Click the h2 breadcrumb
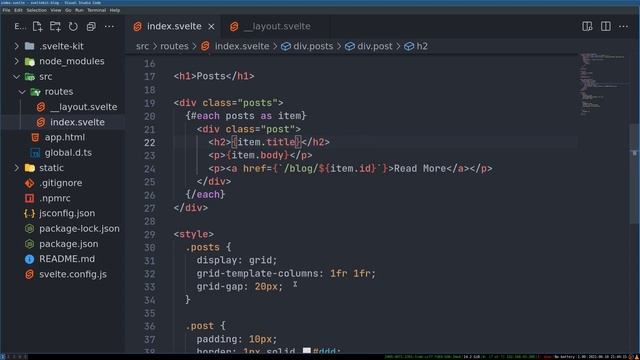The height and width of the screenshot is (360, 640). click(x=422, y=47)
